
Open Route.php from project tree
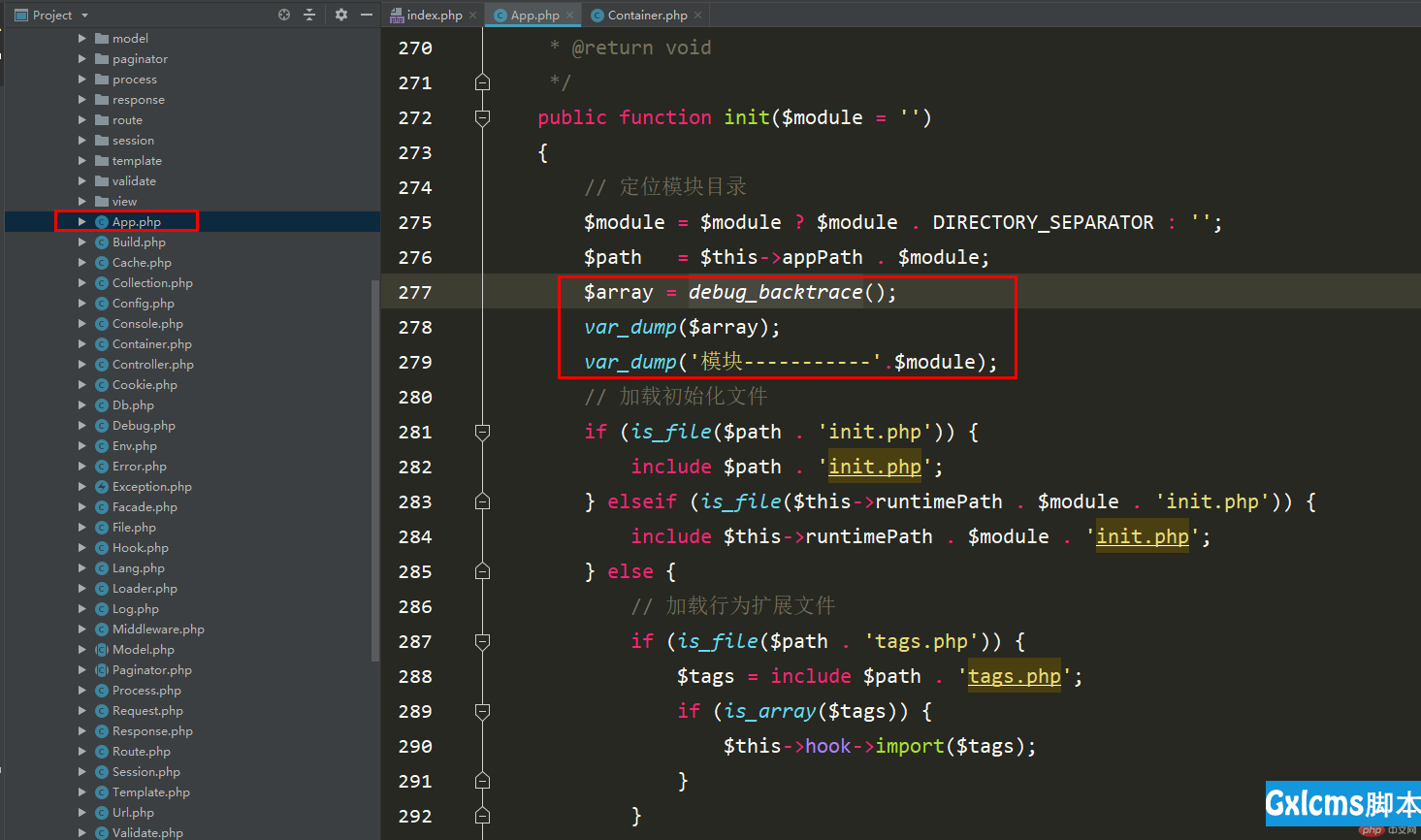point(142,752)
